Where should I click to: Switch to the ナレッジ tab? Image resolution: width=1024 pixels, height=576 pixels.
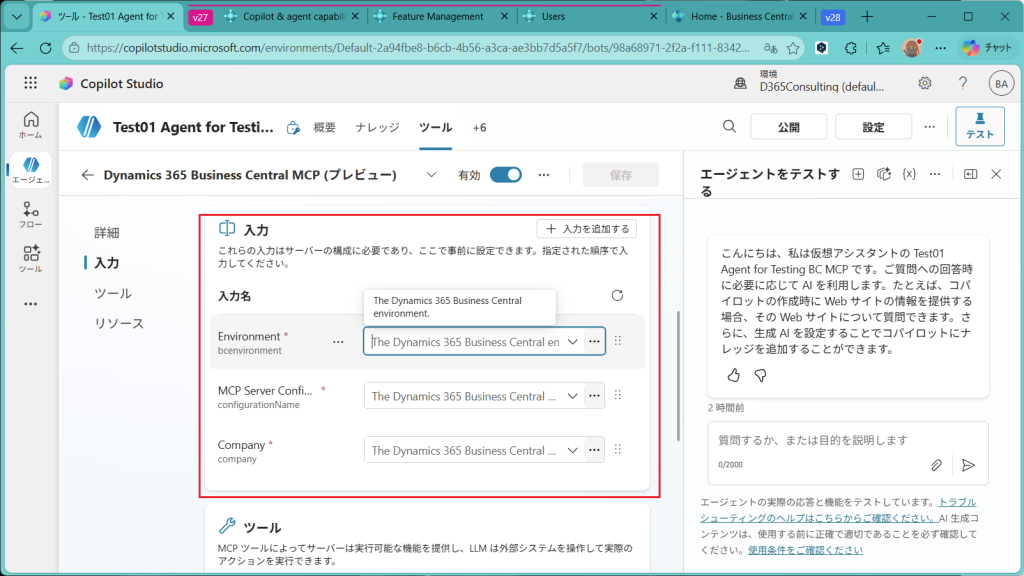tap(377, 127)
